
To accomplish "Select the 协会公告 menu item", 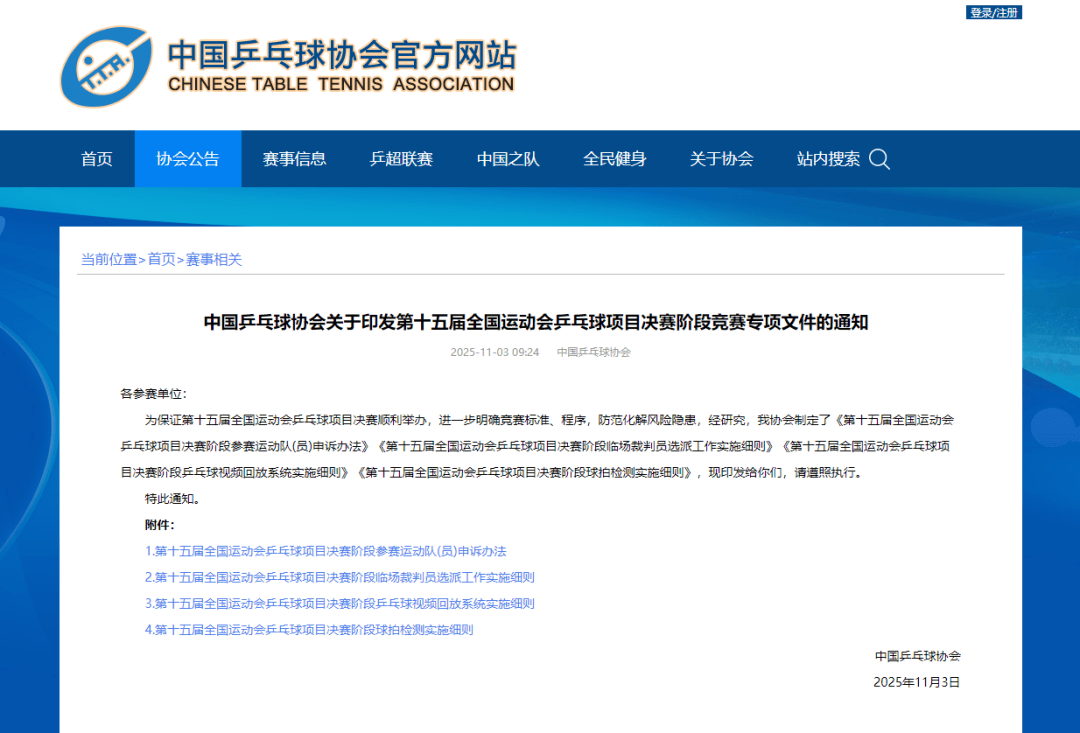I will (188, 159).
